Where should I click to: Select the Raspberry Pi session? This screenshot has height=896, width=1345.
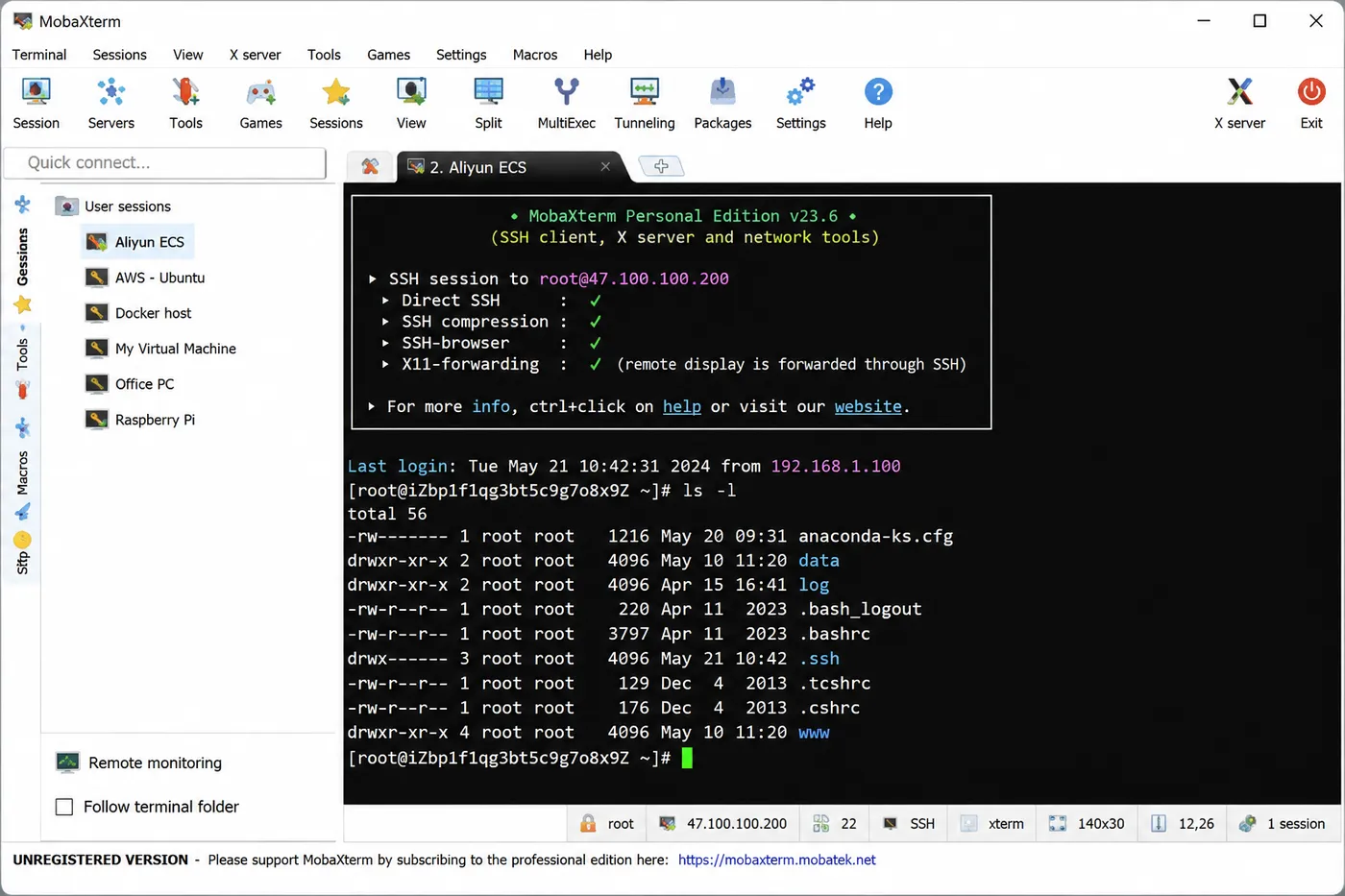(x=141, y=420)
